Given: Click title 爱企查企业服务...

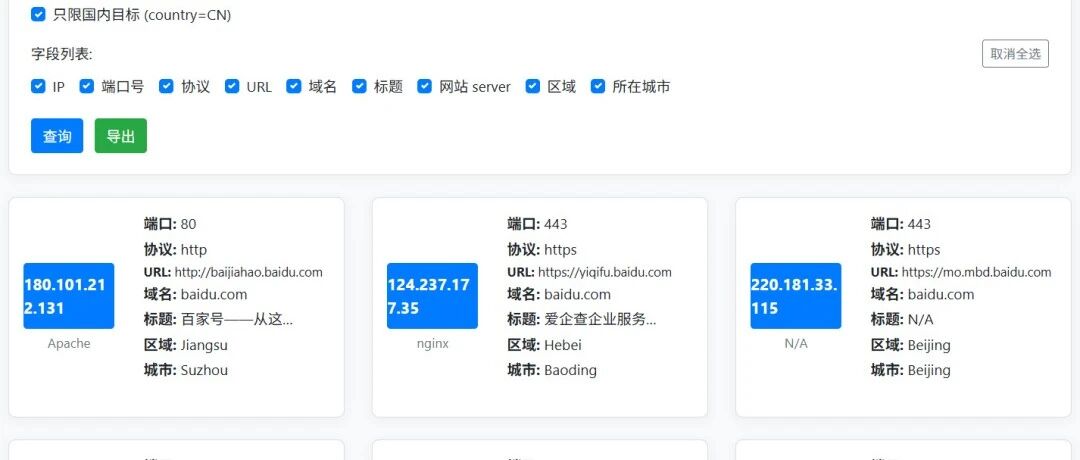Looking at the screenshot, I should 601,320.
